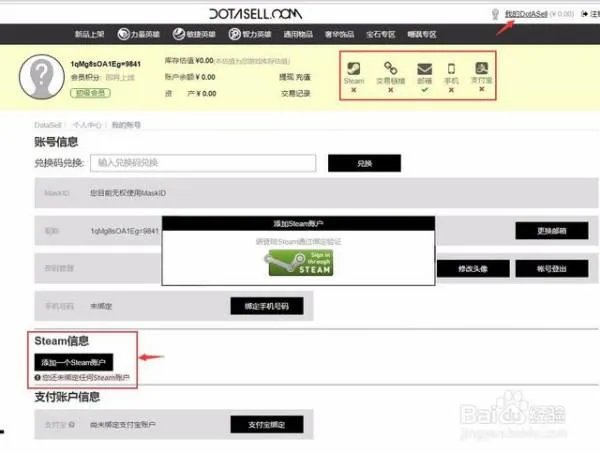The image size is (600, 454).
Task: Click the mobile phone status icon
Action: [x=451, y=69]
